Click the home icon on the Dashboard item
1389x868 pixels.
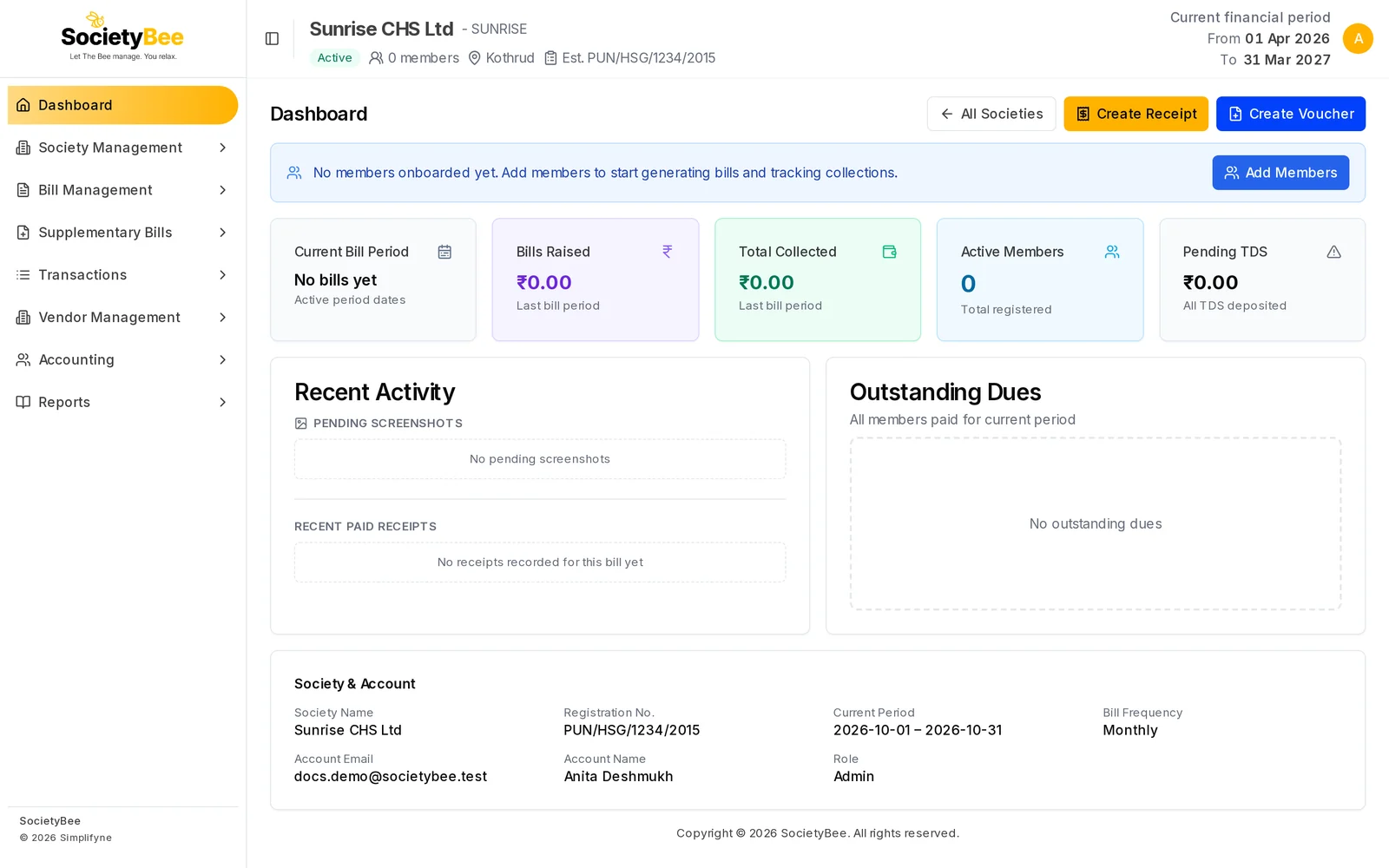tap(23, 105)
